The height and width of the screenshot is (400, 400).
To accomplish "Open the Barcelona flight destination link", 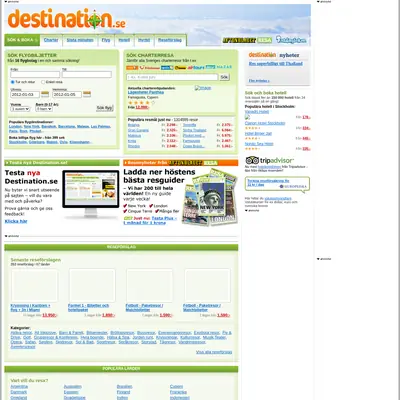I will [67, 127].
